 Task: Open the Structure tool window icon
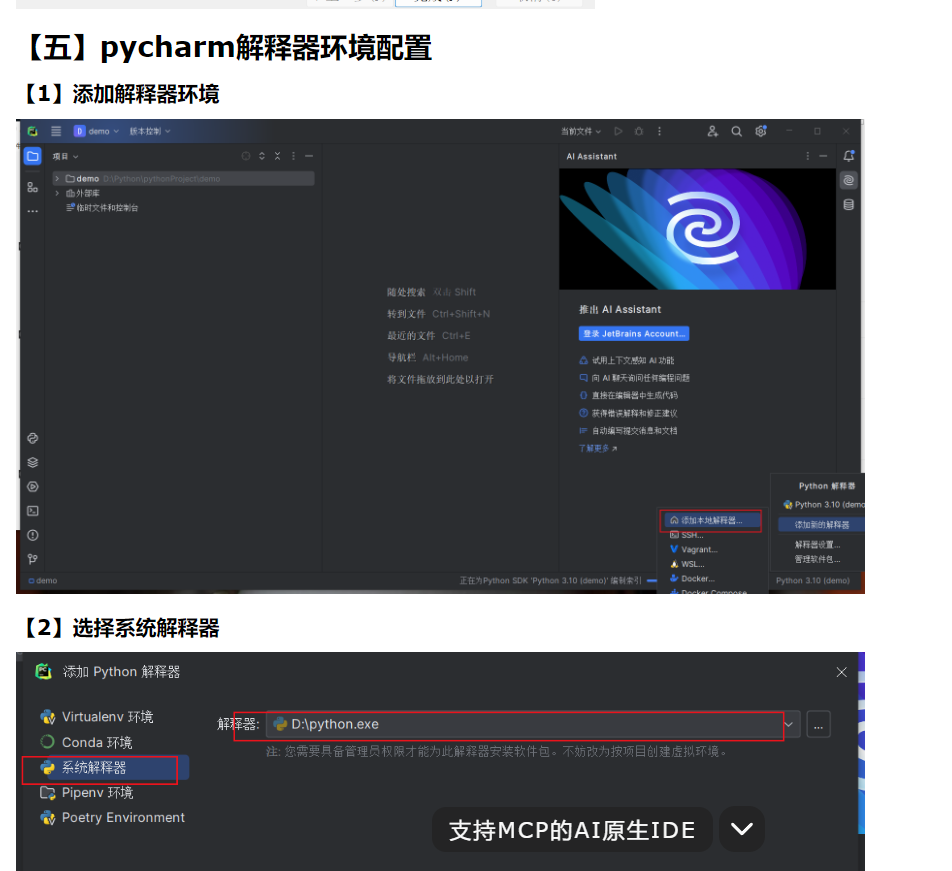[x=33, y=188]
